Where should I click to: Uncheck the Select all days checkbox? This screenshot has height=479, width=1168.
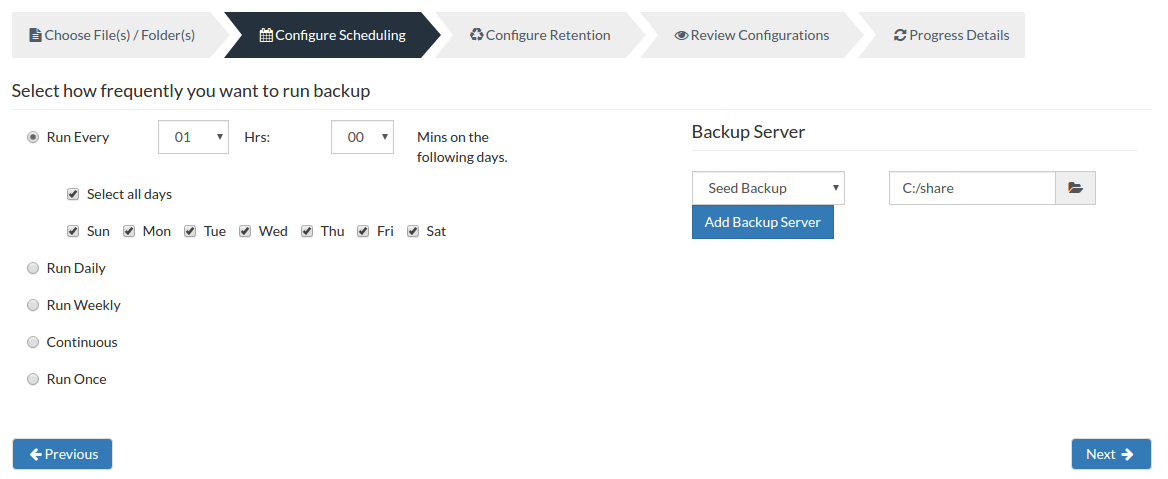coord(73,194)
